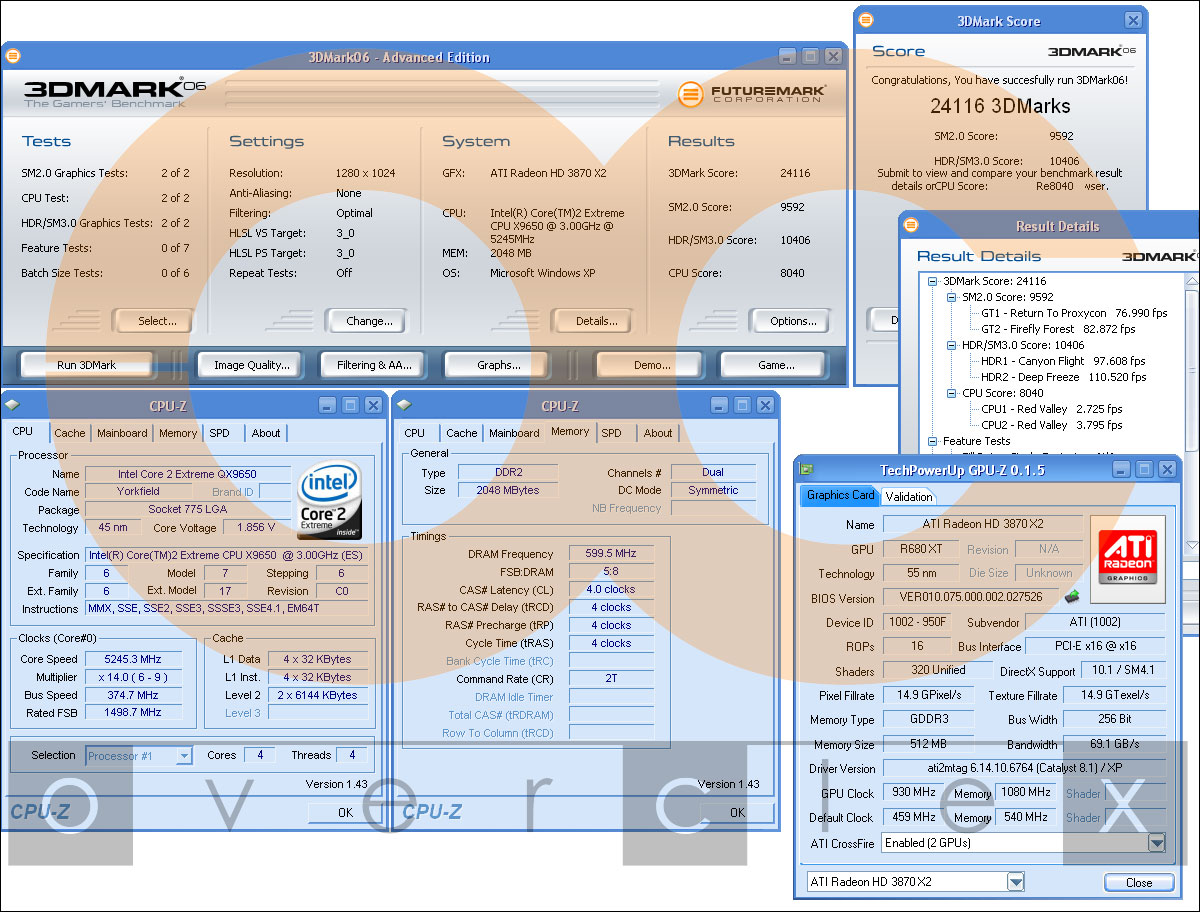Collapse the CPU Score: 8040 node

coord(951,393)
